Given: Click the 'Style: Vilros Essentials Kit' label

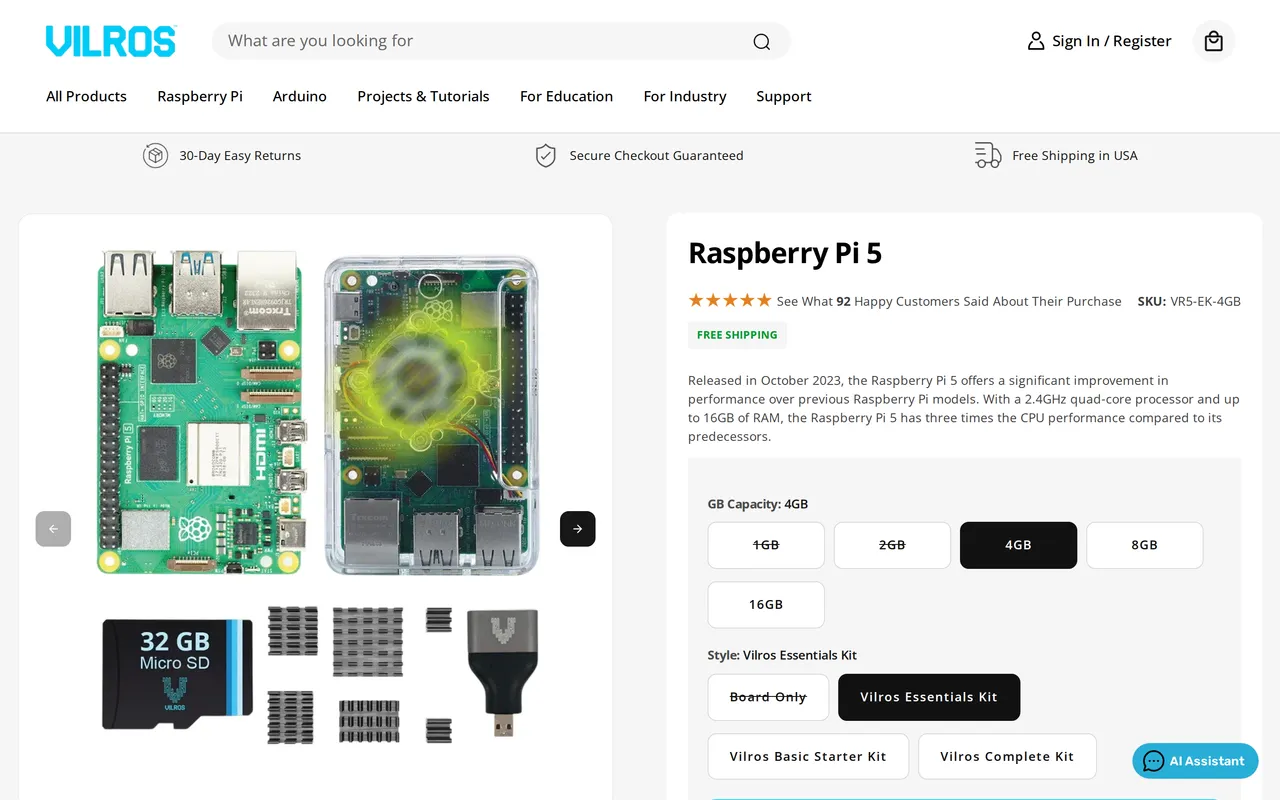Looking at the screenshot, I should pos(782,655).
